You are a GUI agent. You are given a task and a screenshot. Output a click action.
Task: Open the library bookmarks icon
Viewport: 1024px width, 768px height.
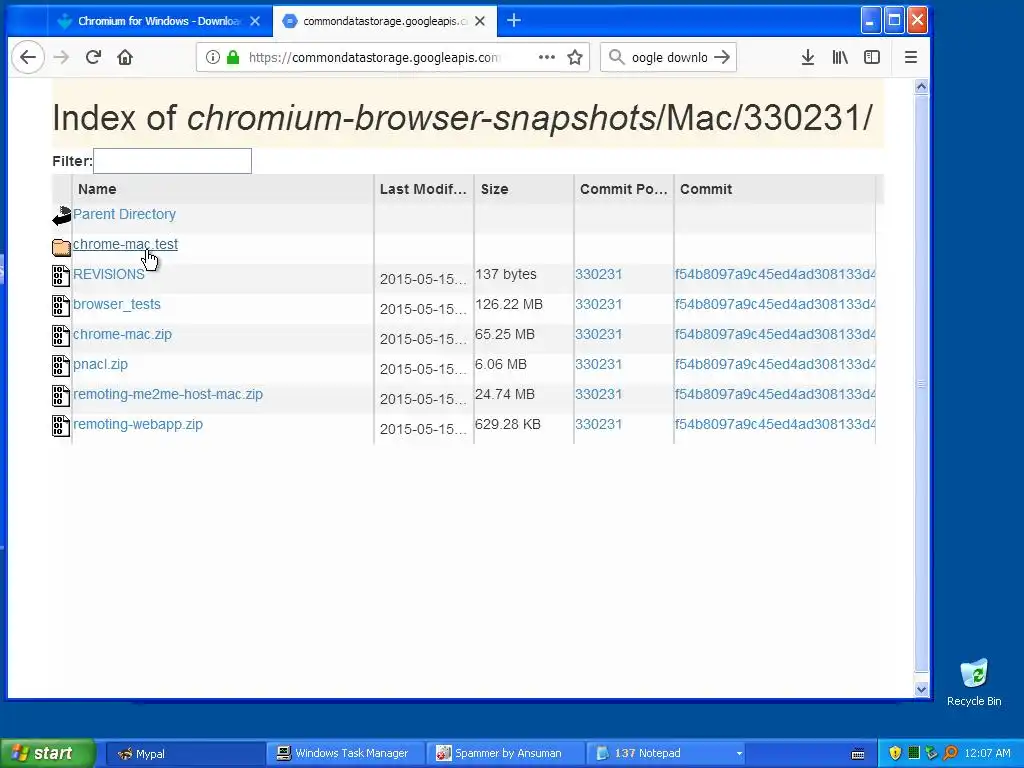pyautogui.click(x=840, y=57)
